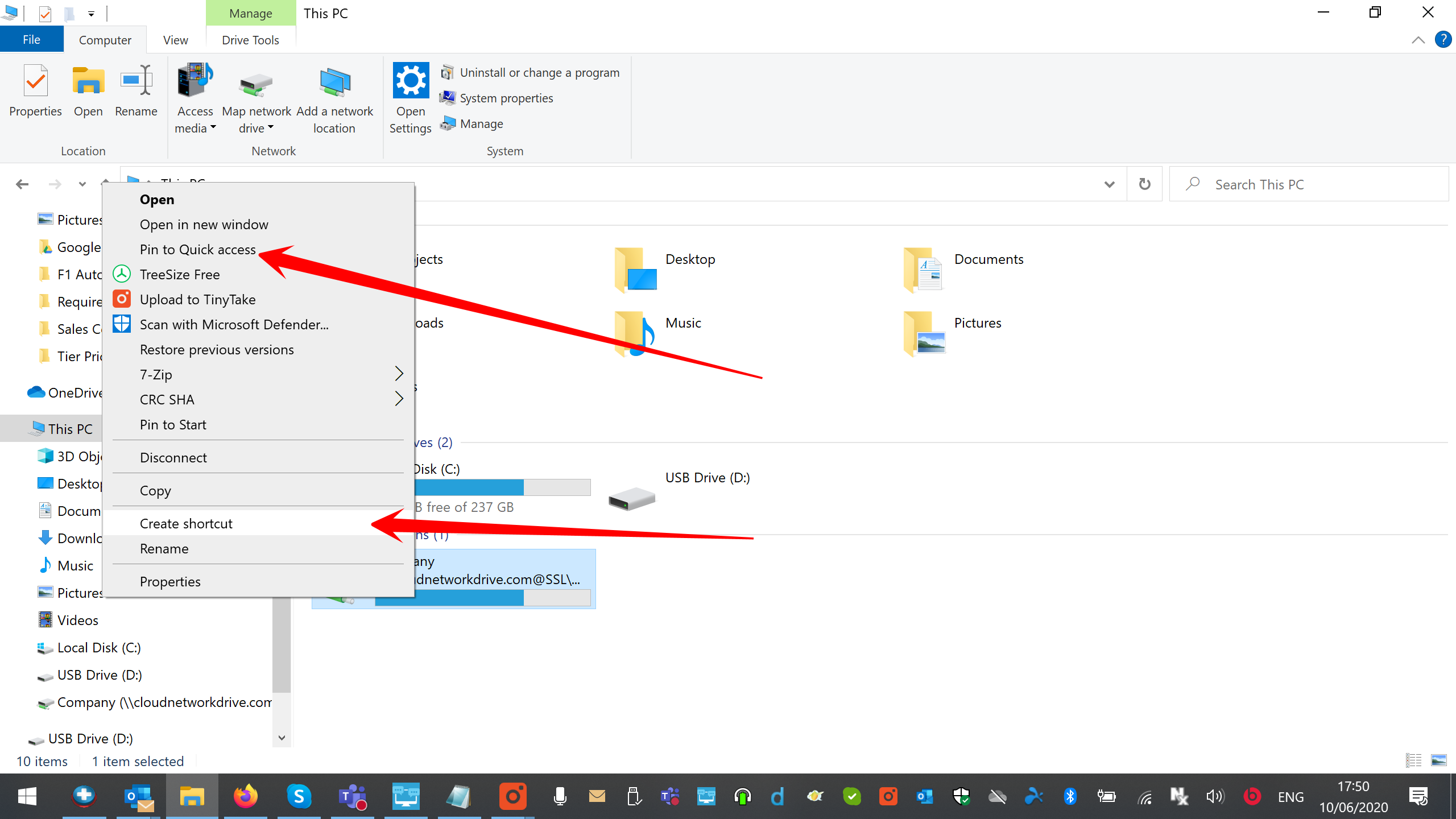Open Settings gear icon in ribbon

pyautogui.click(x=411, y=81)
